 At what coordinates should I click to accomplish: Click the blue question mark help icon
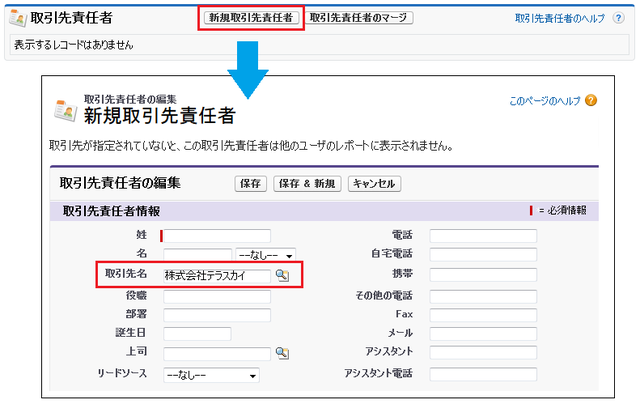pos(619,18)
